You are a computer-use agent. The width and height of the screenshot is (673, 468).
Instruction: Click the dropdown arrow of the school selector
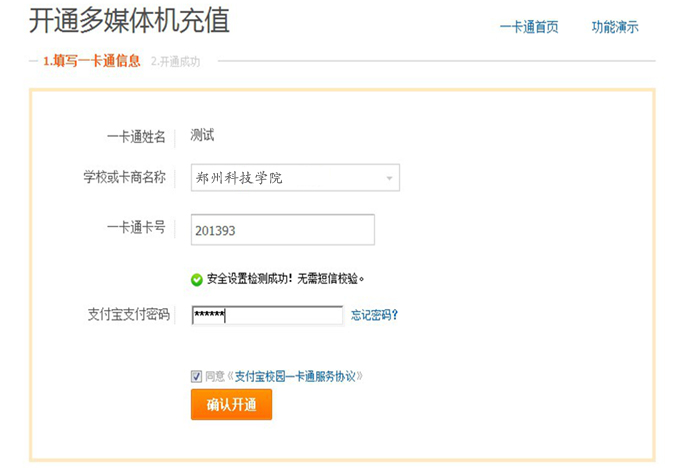pos(389,178)
